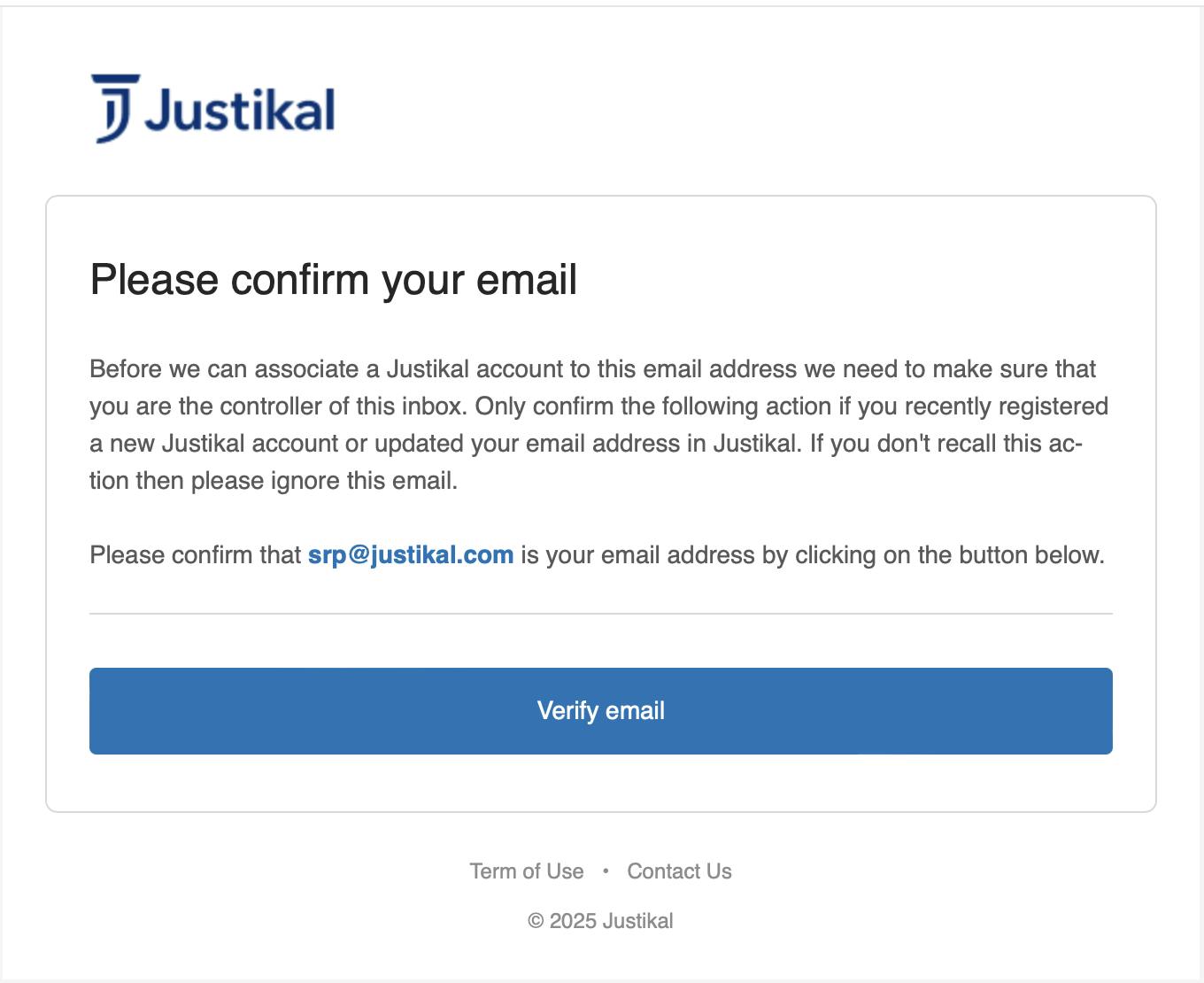The image size is (1204, 983).
Task: Click the Justikal J emblem logo icon
Action: coord(116,108)
